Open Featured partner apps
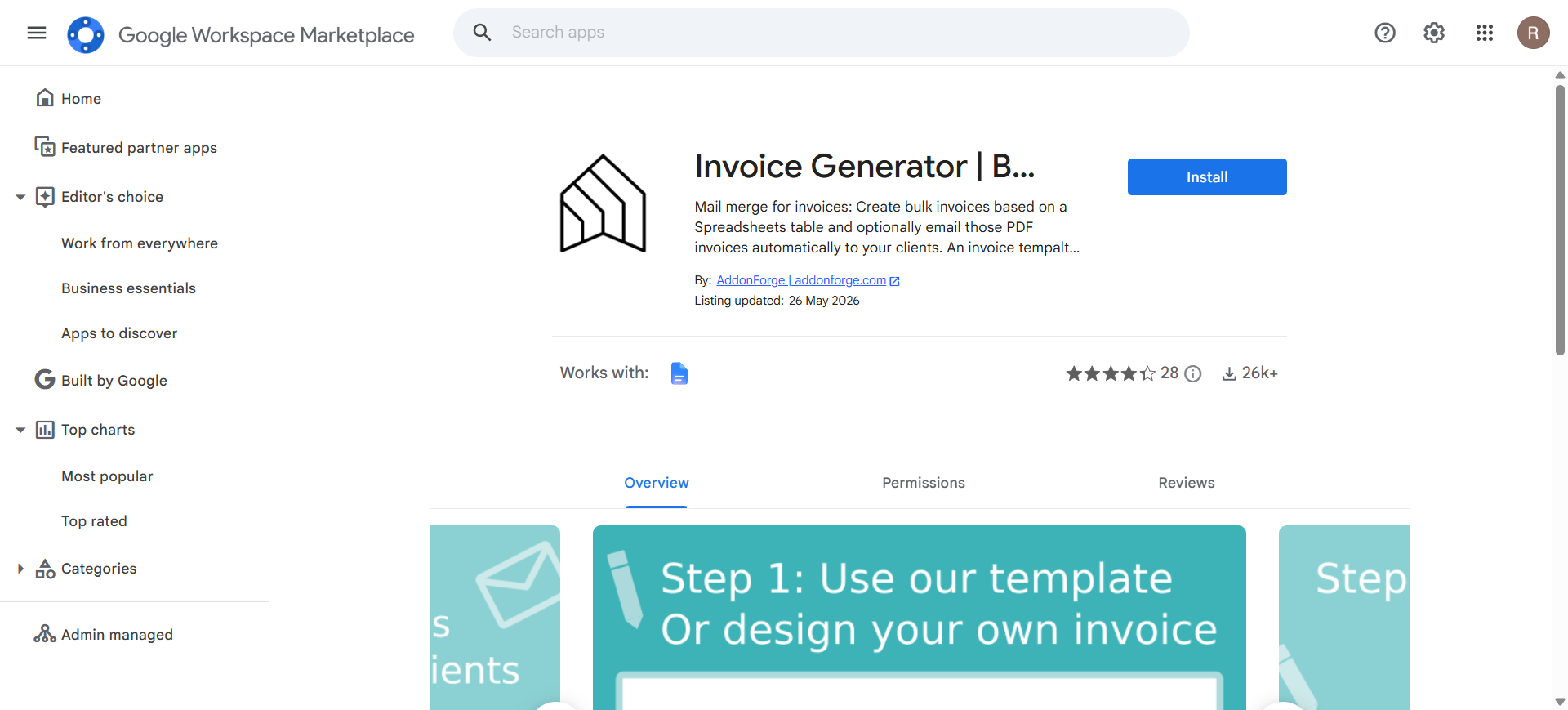The width and height of the screenshot is (1568, 710). [139, 148]
